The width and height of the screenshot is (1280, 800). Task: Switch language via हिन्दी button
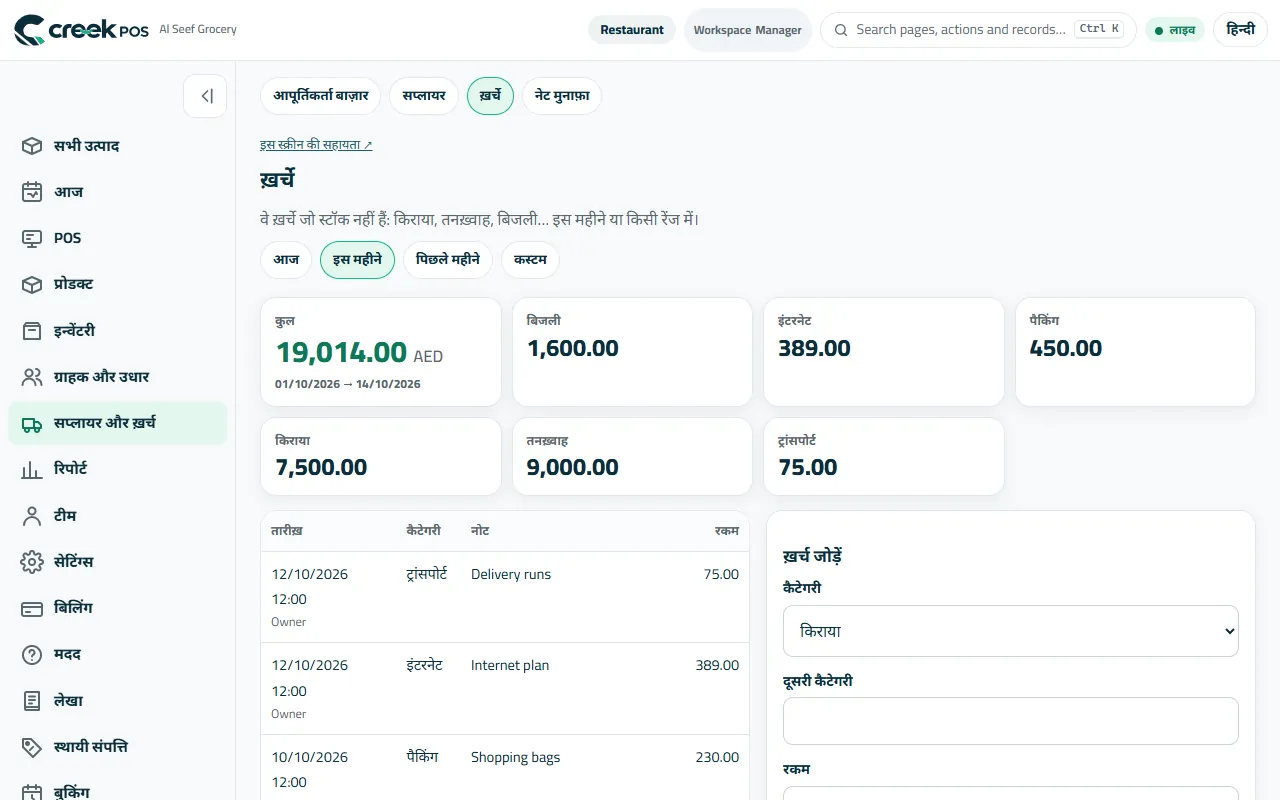pos(1240,30)
